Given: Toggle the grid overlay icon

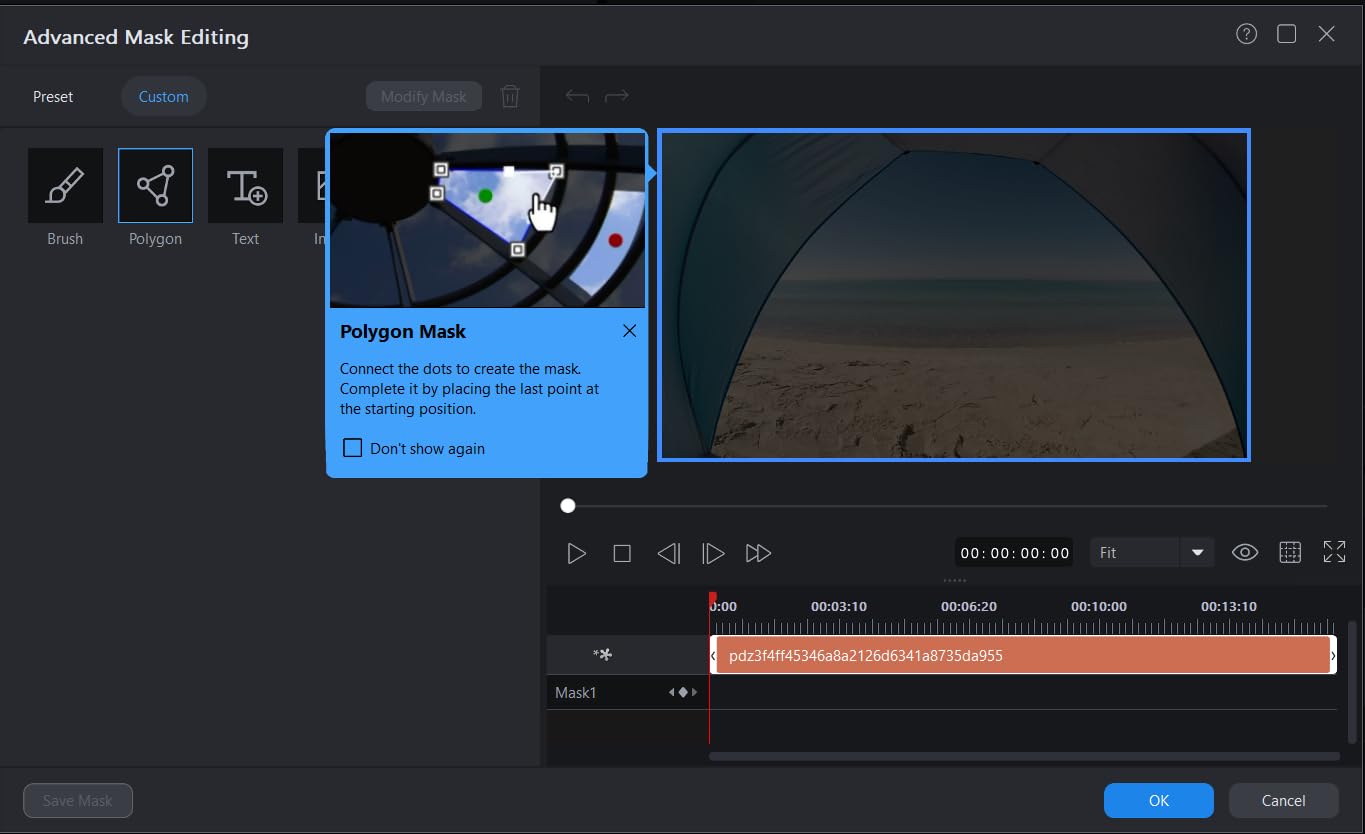Looking at the screenshot, I should pos(1290,553).
